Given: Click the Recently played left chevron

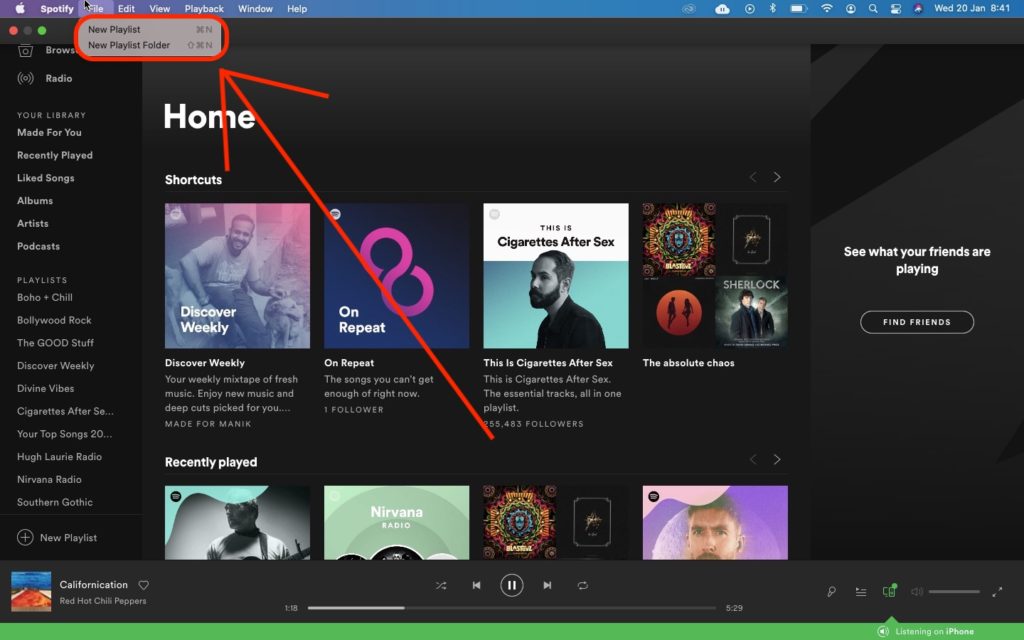Looking at the screenshot, I should [753, 459].
